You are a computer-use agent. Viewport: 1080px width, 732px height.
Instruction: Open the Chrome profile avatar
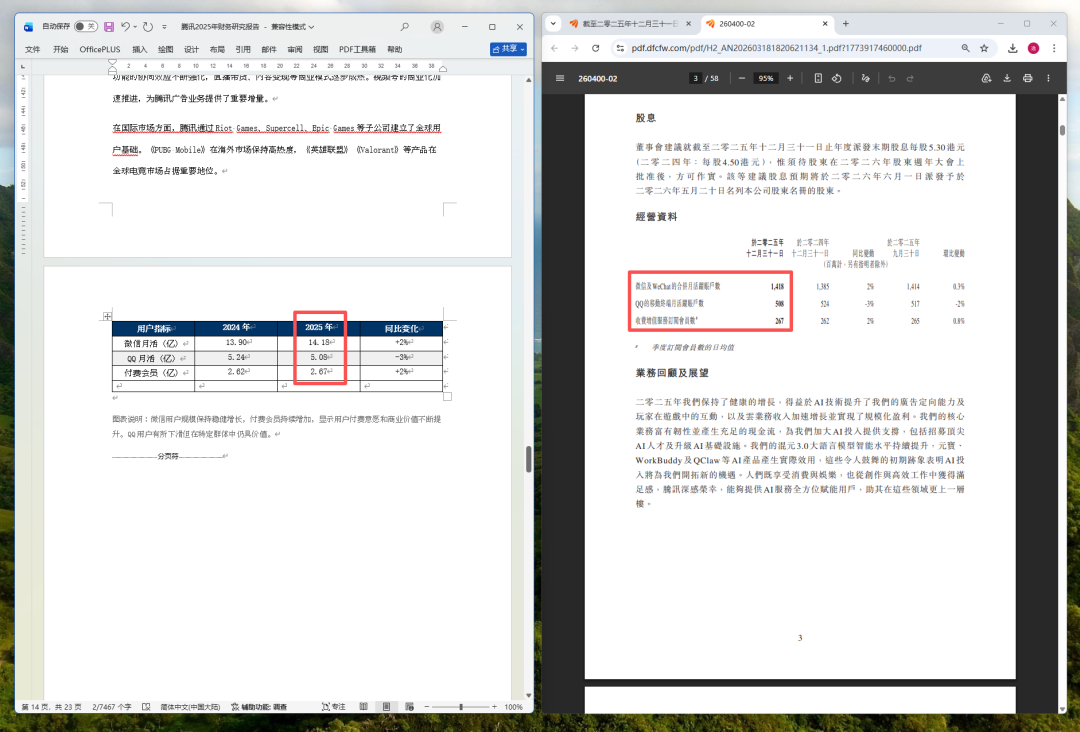click(1033, 48)
